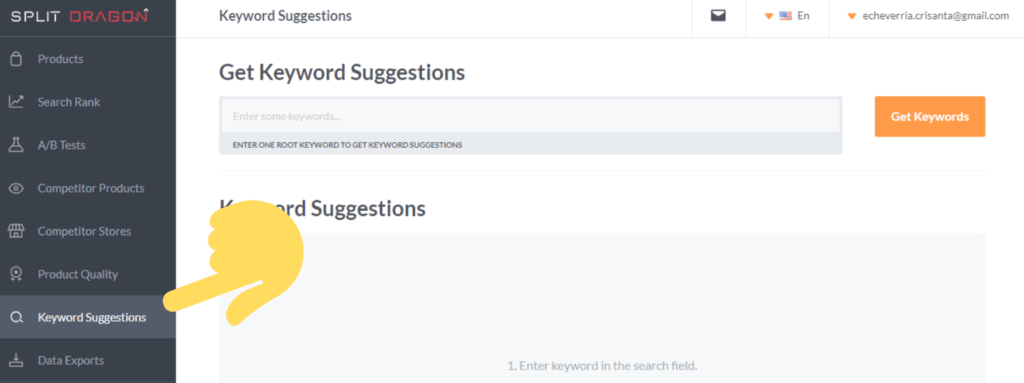Viewport: 1024px width, 383px height.
Task: Click the US flag icon
Action: 786,16
